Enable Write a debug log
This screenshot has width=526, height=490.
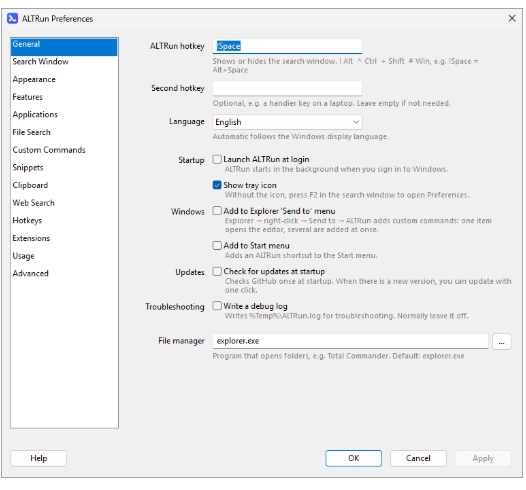(217, 306)
